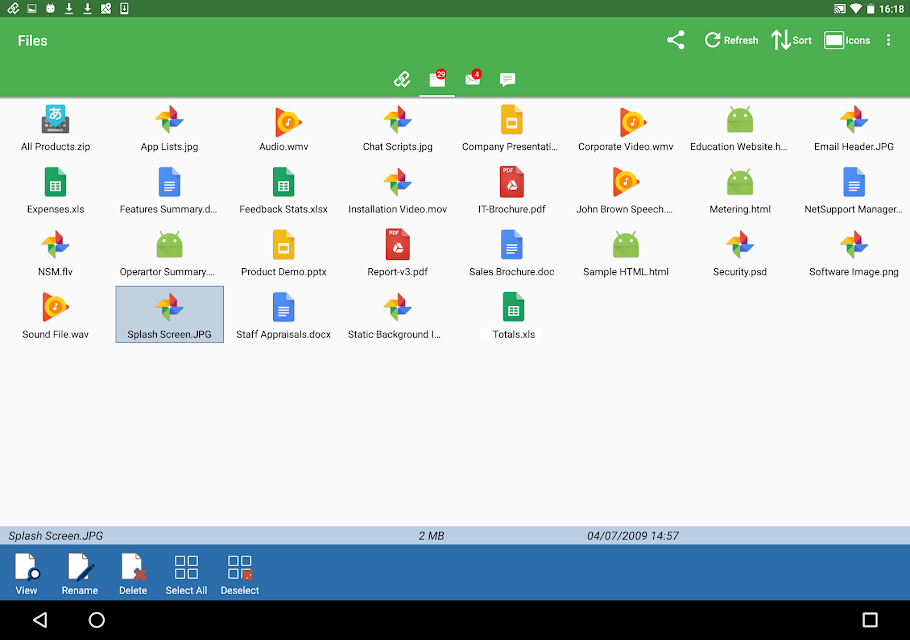Open the three-dot overflow menu
910x640 pixels.
889,40
